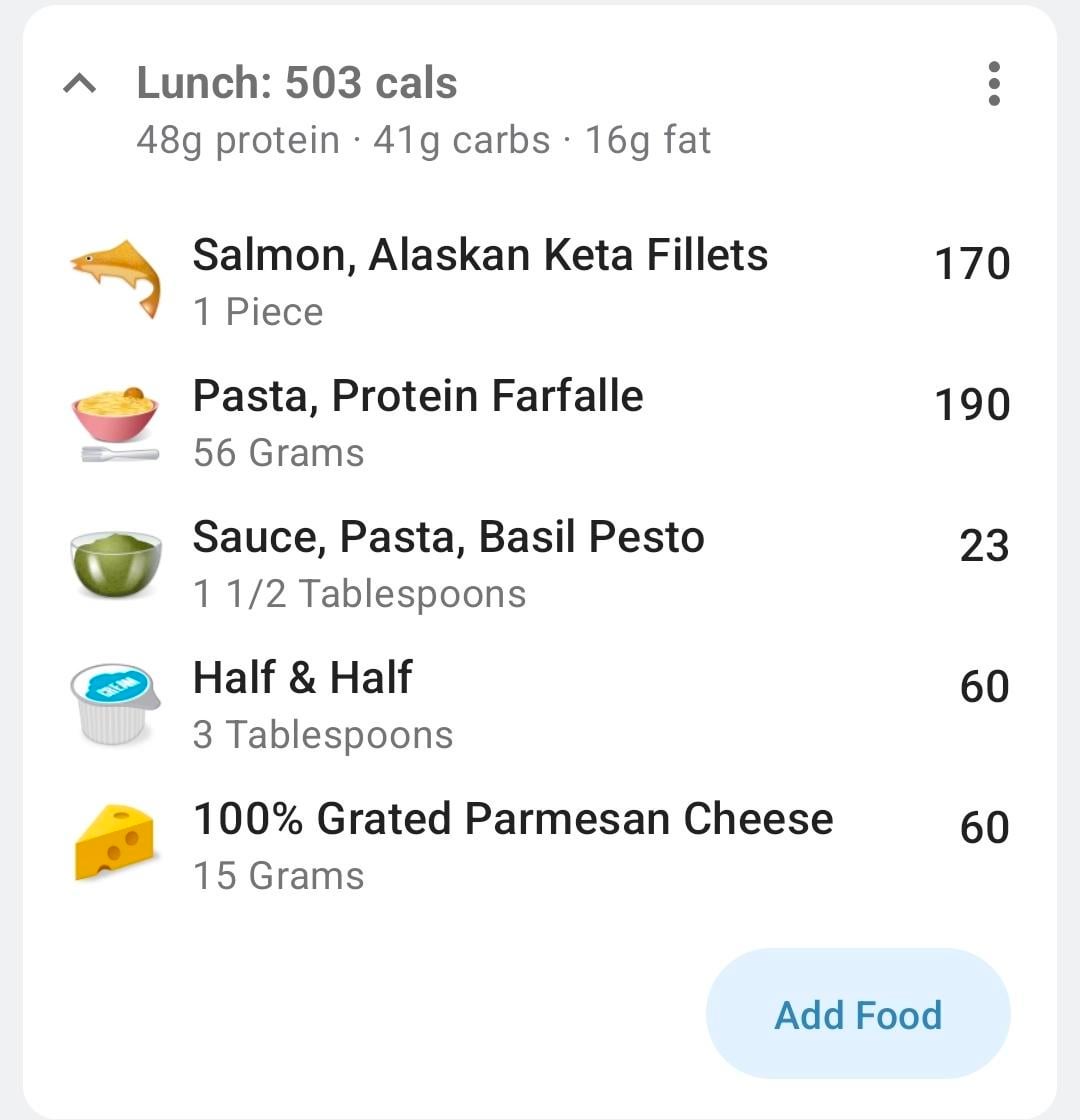Screen dimensions: 1080x1120
Task: Open 100% Grated Parmesan Cheese entry
Action: point(512,819)
